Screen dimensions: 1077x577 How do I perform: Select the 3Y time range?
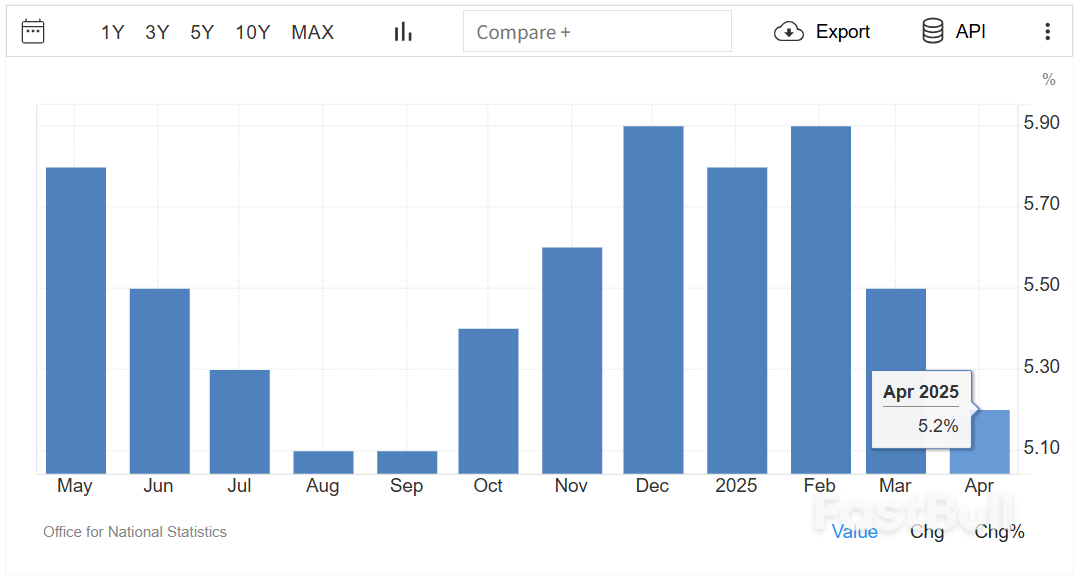pyautogui.click(x=157, y=32)
